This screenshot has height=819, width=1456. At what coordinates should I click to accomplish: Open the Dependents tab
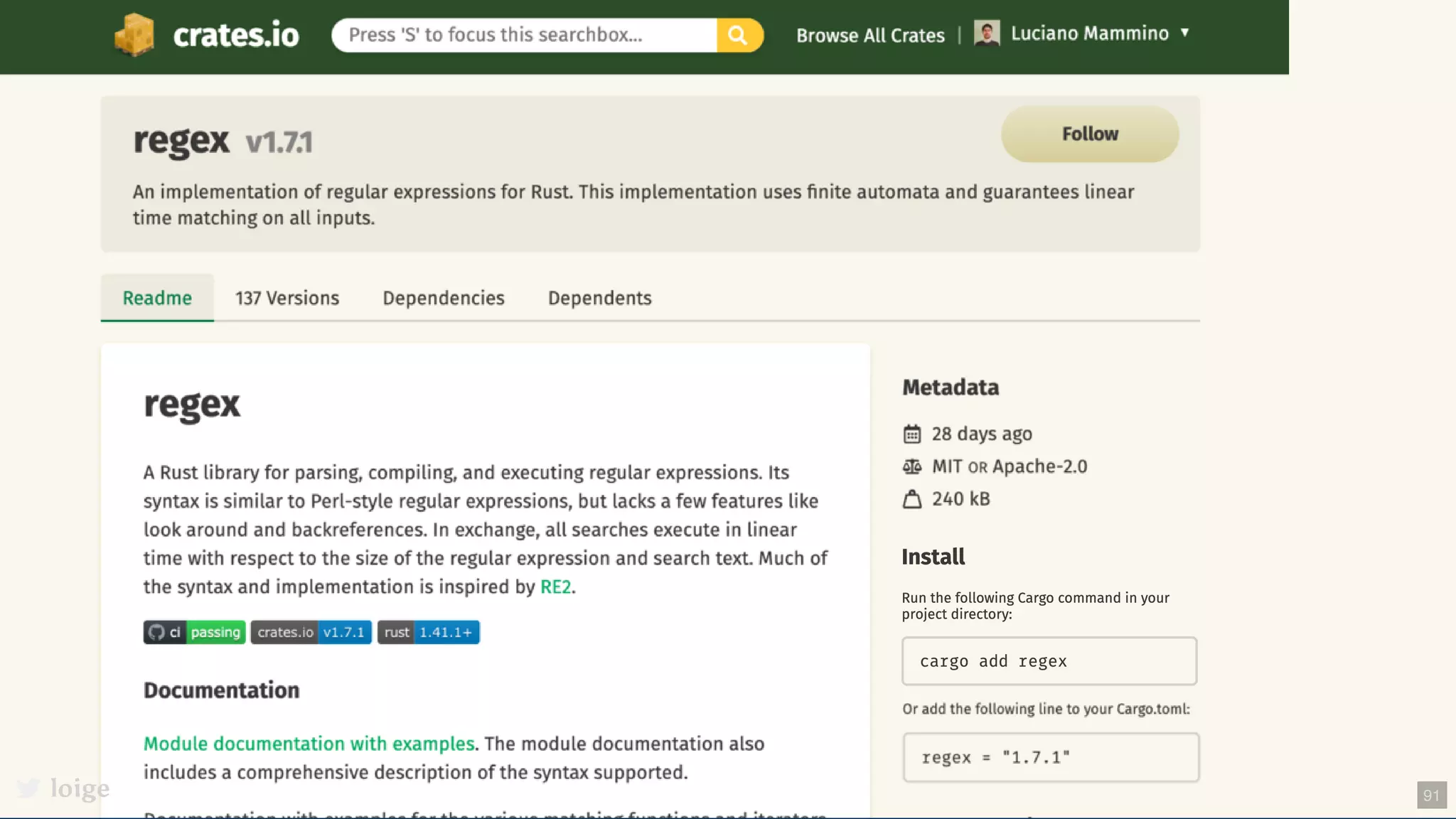pos(599,298)
